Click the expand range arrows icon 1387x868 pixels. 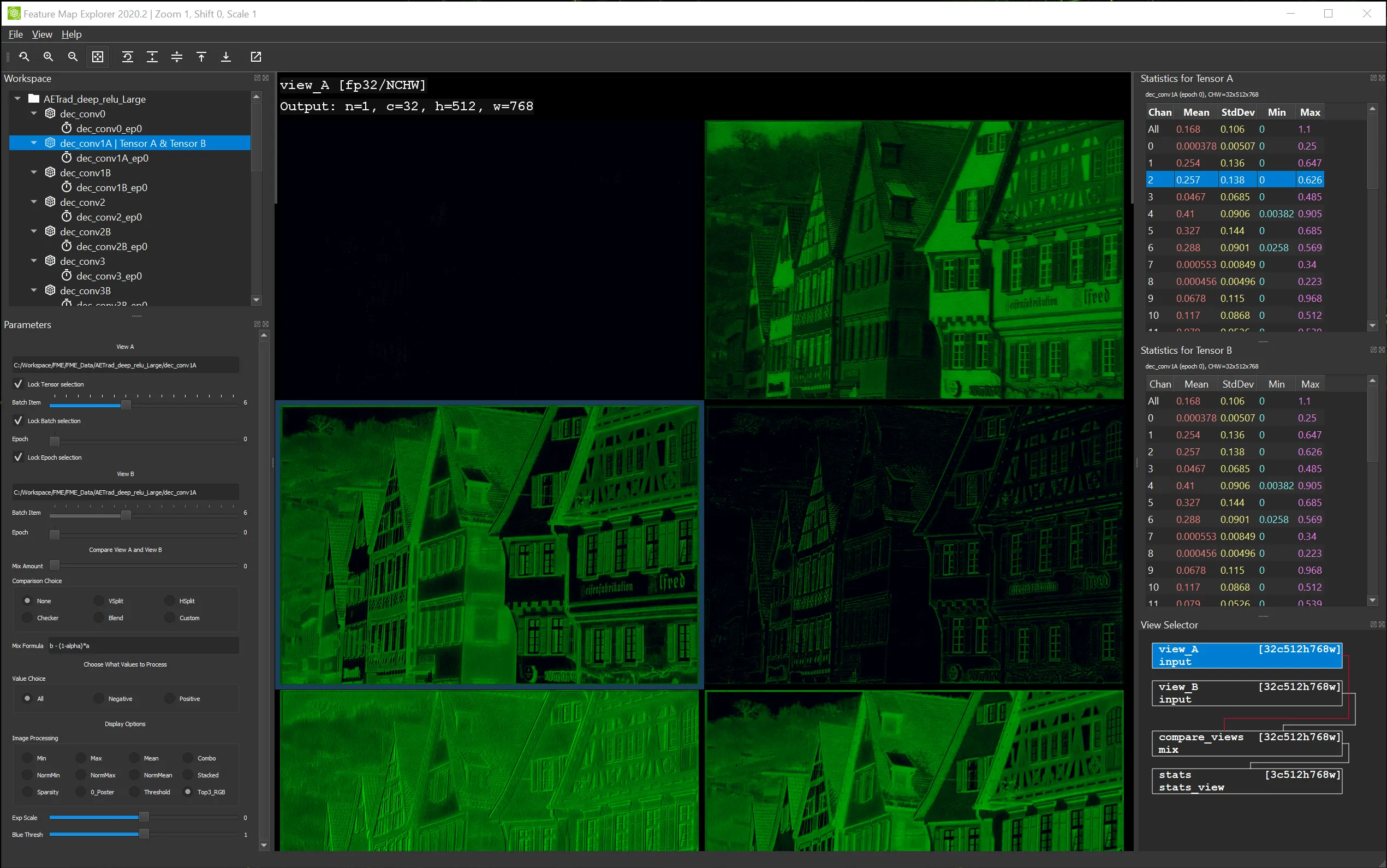pos(152,57)
